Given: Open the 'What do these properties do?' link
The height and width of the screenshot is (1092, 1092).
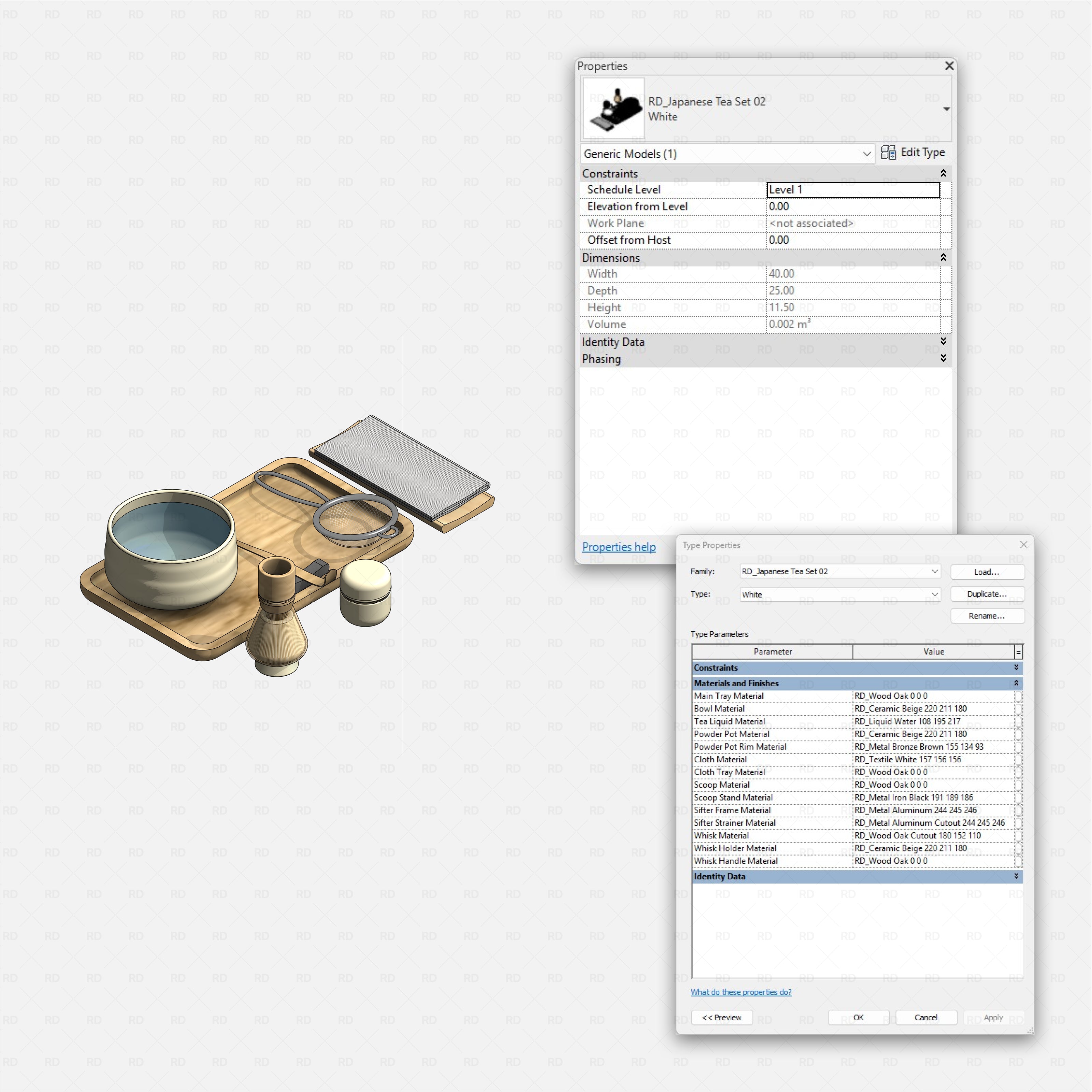Looking at the screenshot, I should pos(741,992).
